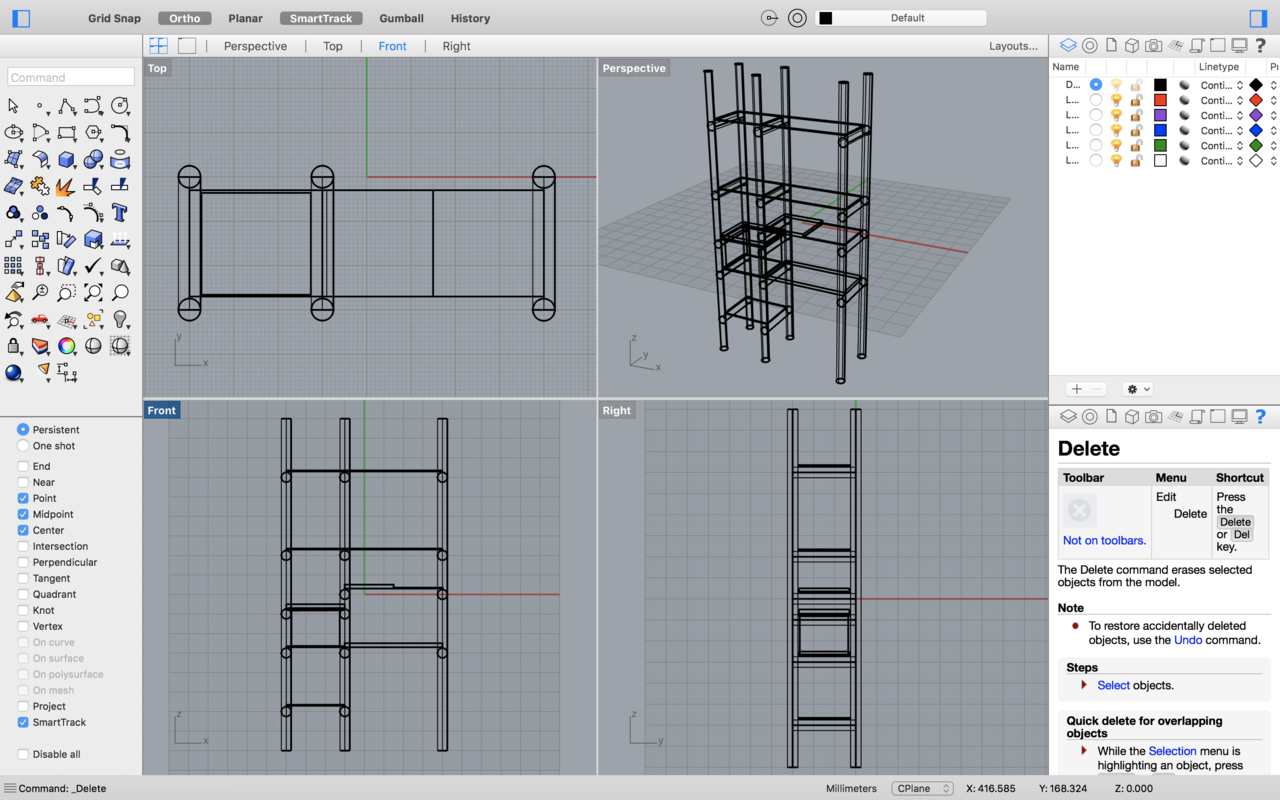
Task: Select the Text object tool
Action: [x=120, y=212]
